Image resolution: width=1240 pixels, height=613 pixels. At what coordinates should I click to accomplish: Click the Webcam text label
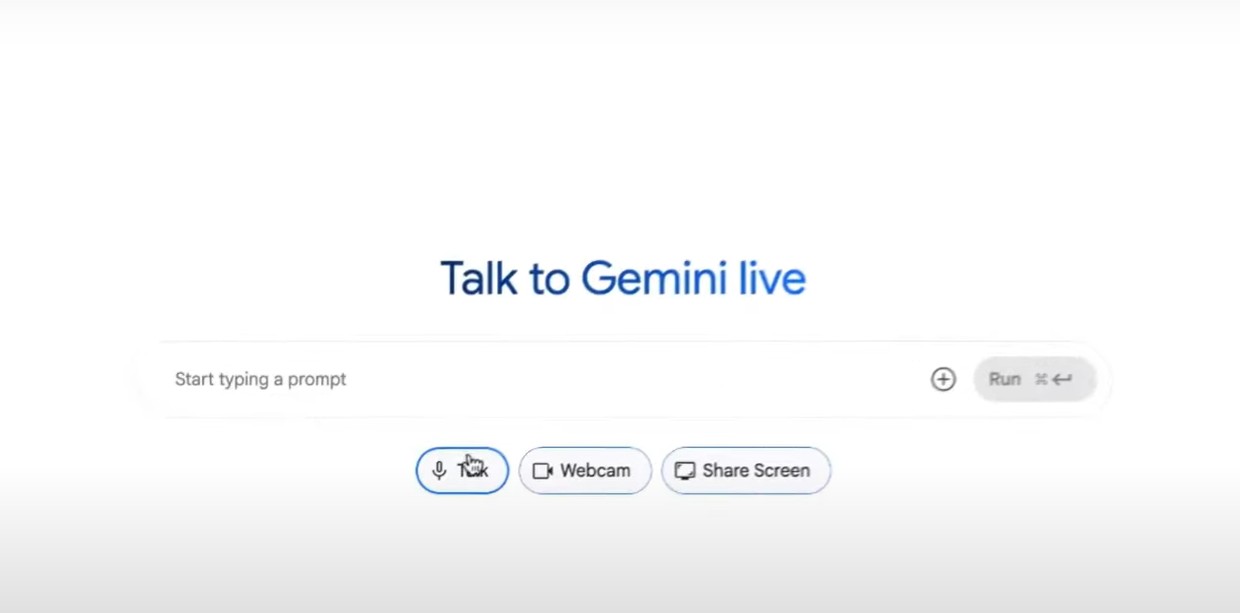tap(595, 470)
